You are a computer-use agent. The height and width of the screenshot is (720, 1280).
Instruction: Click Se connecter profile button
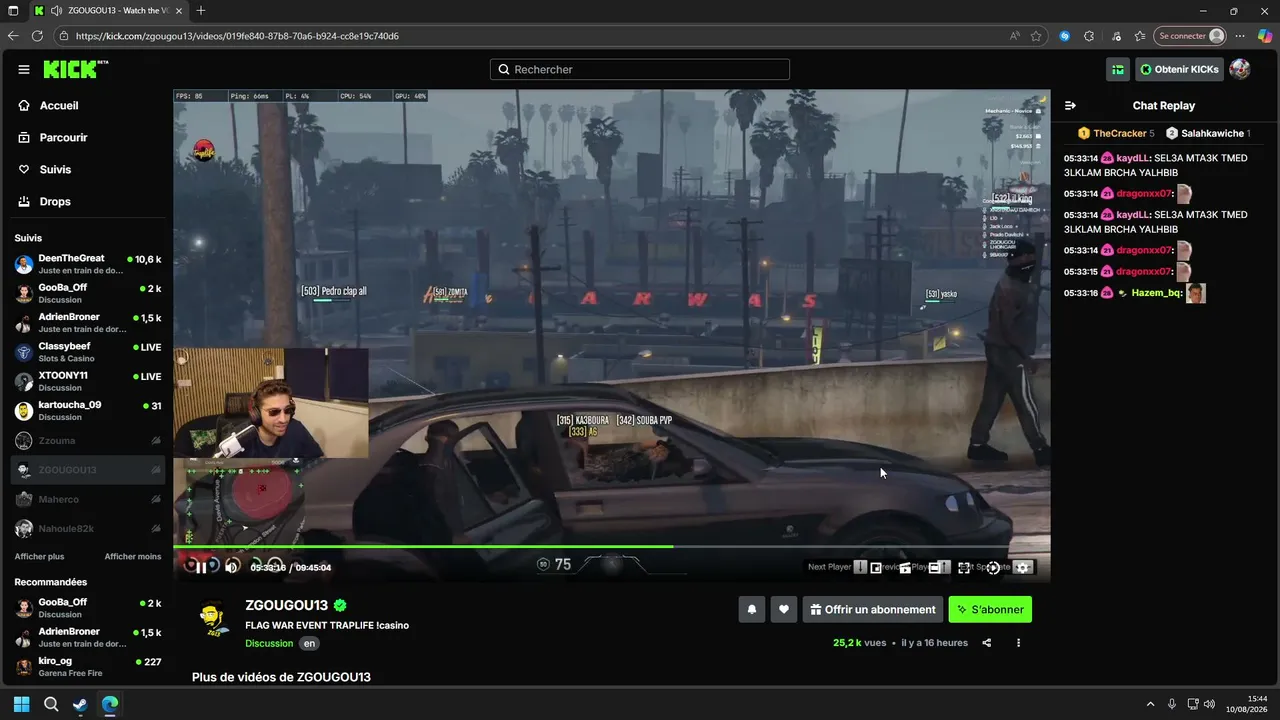[1190, 36]
